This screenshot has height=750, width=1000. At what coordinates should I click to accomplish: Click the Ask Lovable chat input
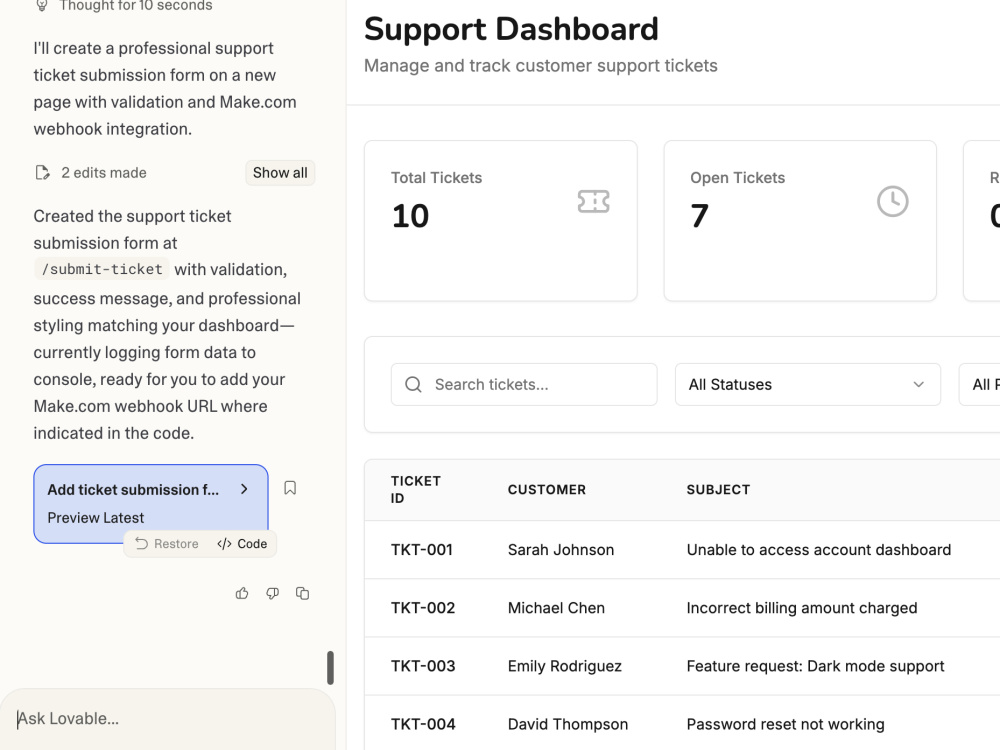click(x=168, y=719)
